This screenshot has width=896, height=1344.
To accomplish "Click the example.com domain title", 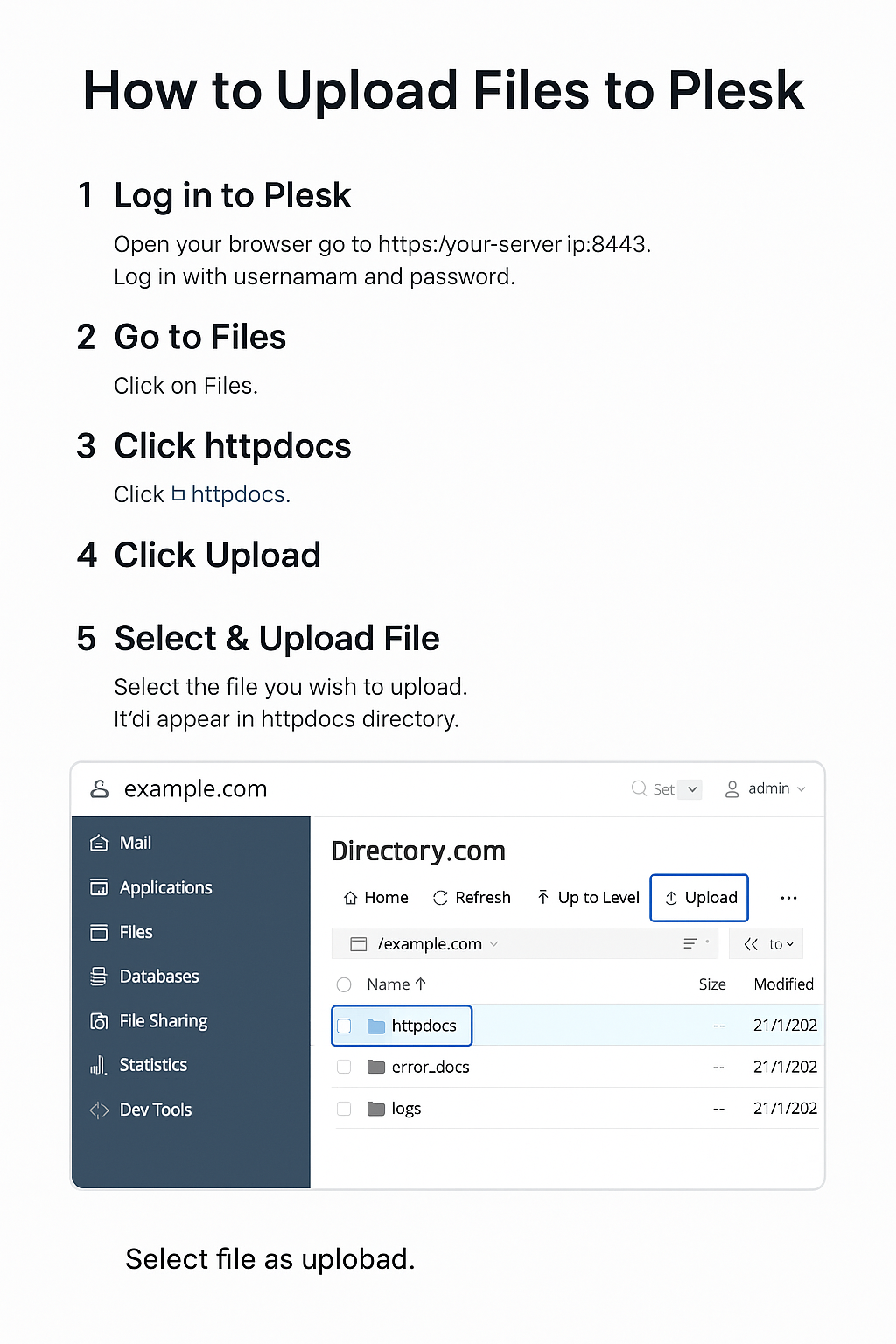I will (x=195, y=789).
